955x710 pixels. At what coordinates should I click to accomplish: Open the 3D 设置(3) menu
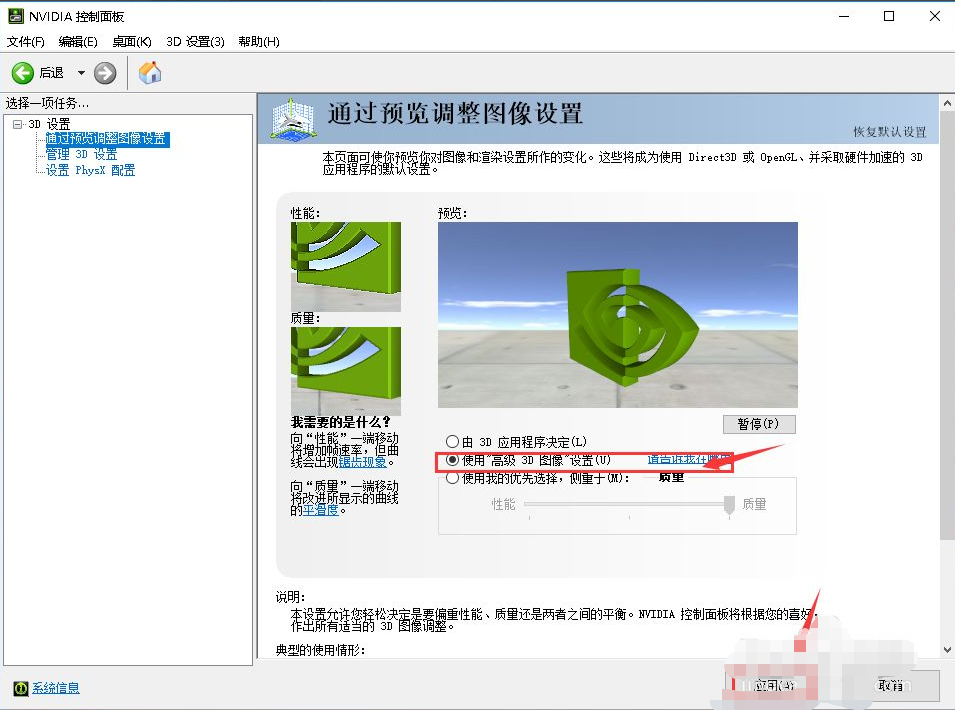(195, 41)
